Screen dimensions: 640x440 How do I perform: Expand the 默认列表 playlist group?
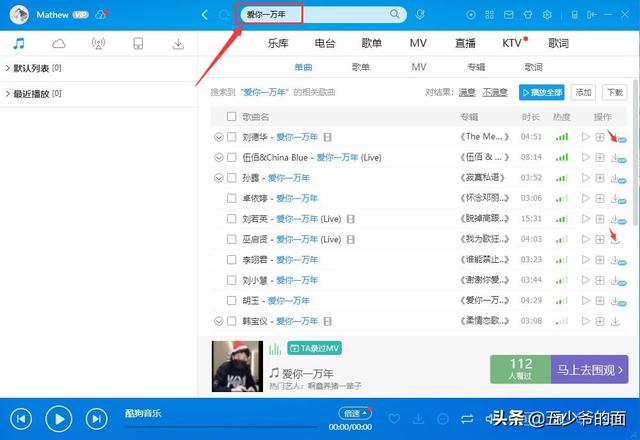[x=8, y=68]
